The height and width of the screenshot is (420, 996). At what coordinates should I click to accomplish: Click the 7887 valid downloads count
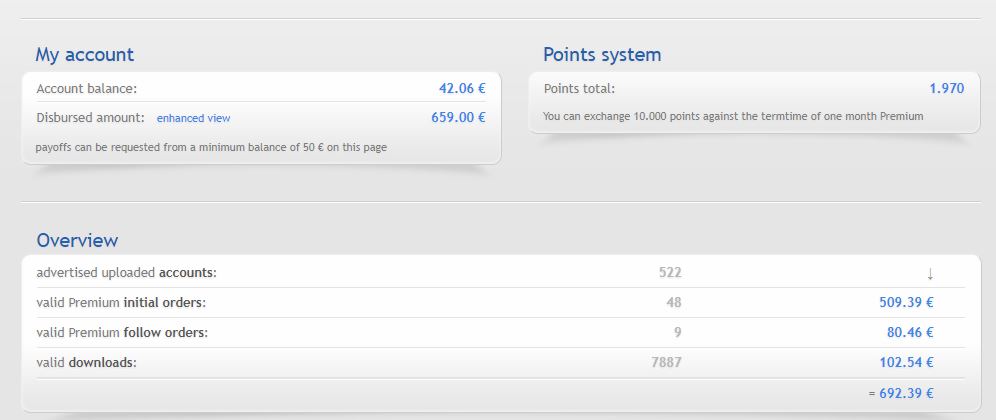(666, 362)
